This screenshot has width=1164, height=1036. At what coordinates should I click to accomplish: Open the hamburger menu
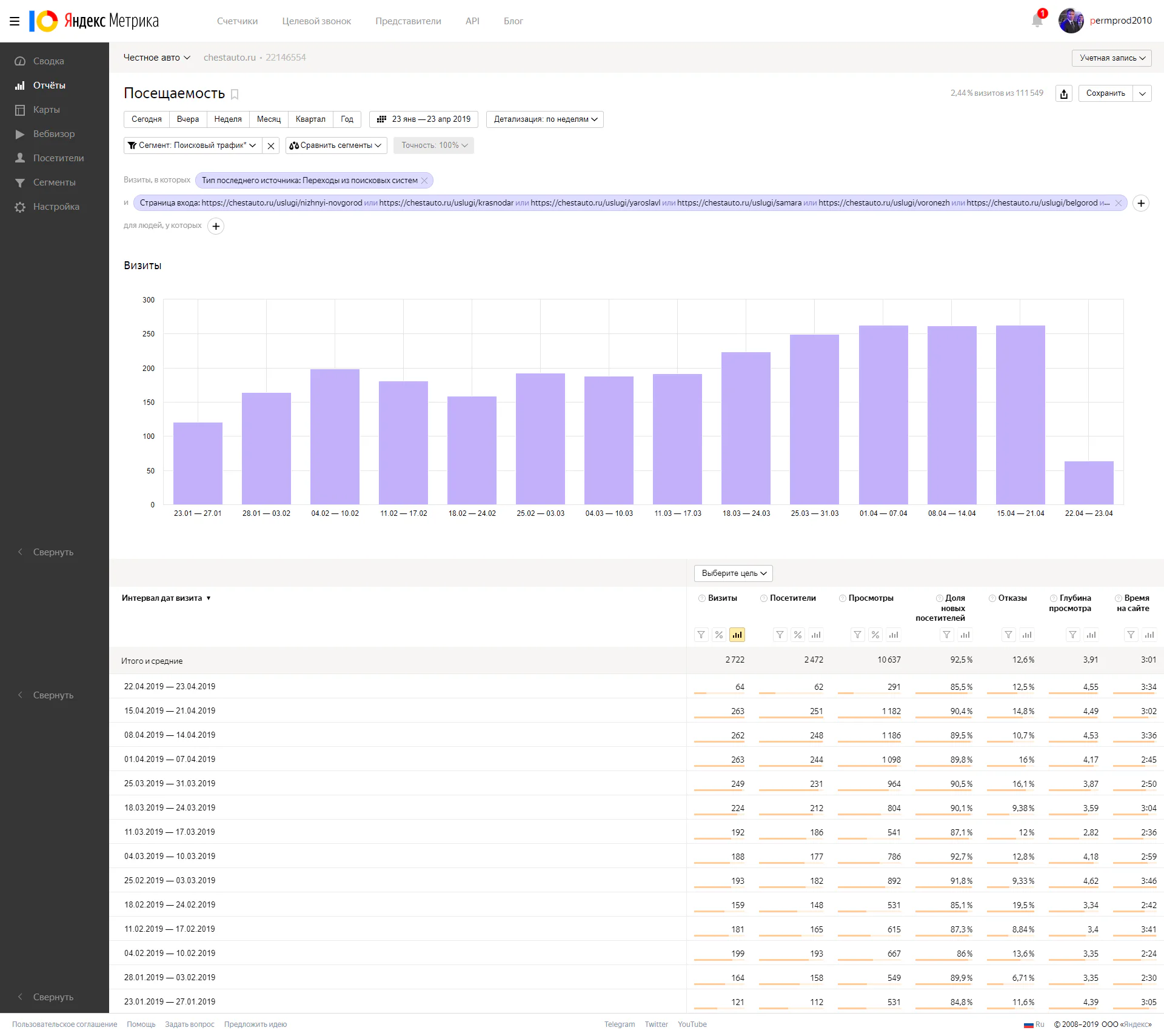coord(15,21)
